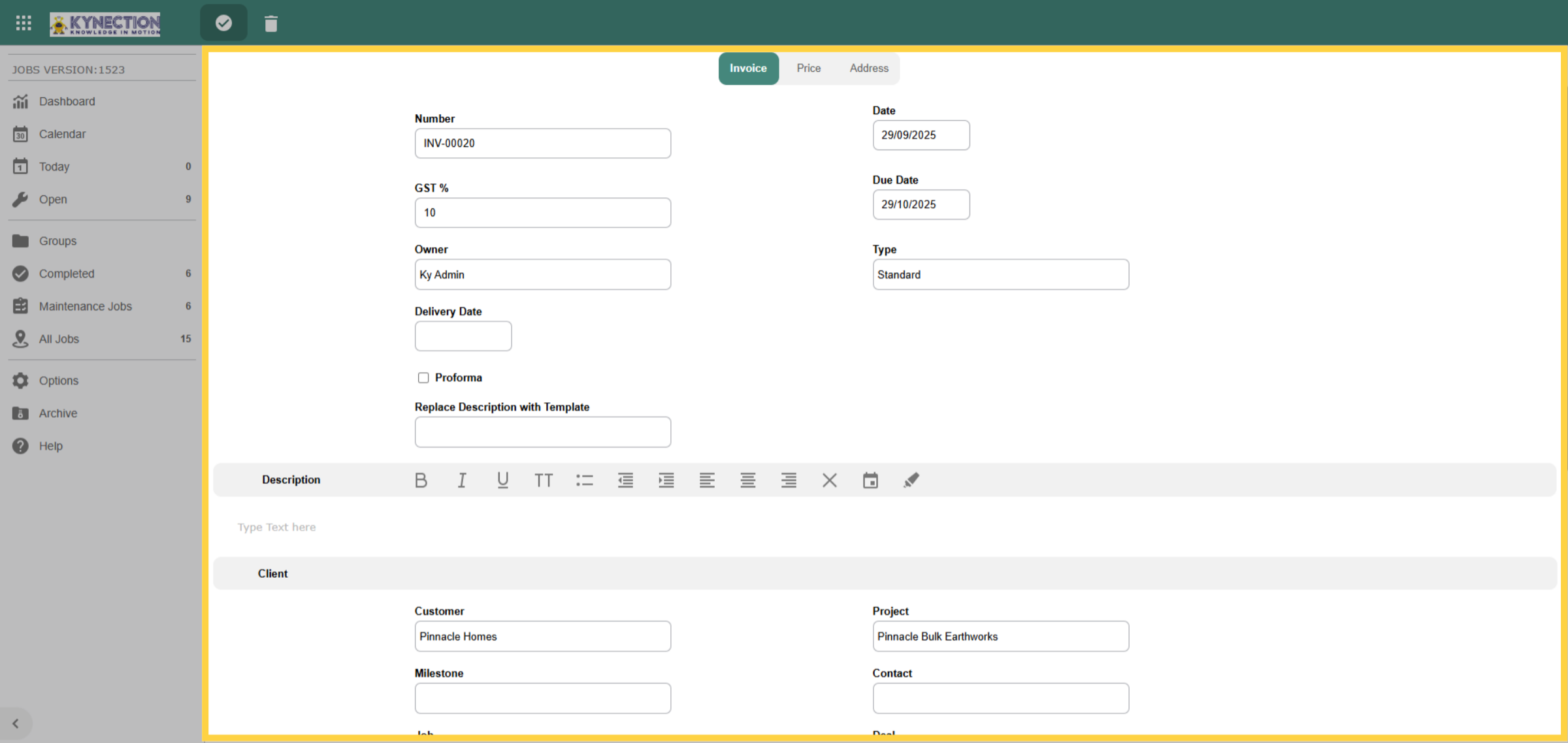Clear formatting with the X icon
Image resolution: width=1568 pixels, height=743 pixels.
click(830, 481)
